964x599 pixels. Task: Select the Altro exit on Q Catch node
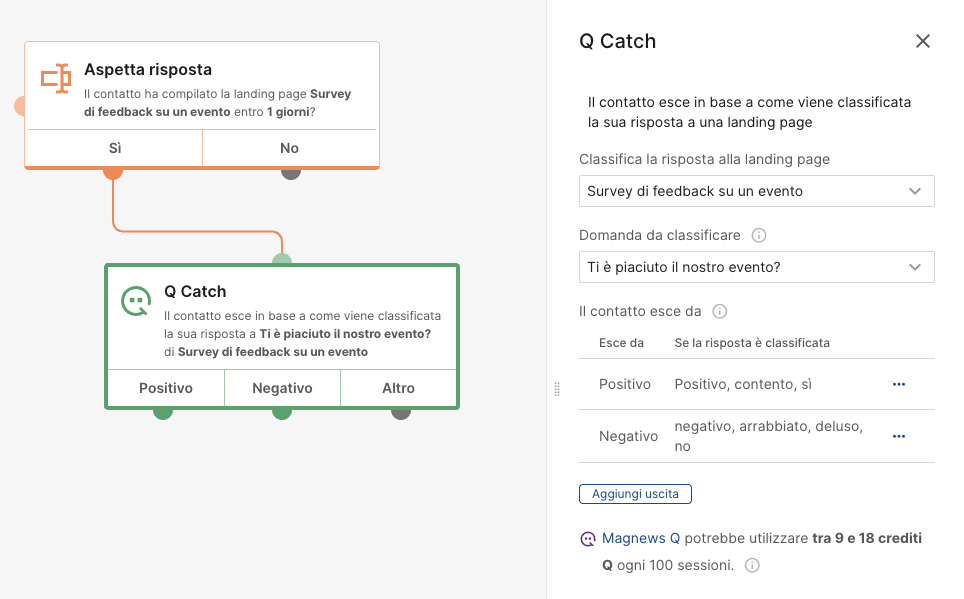coord(398,388)
